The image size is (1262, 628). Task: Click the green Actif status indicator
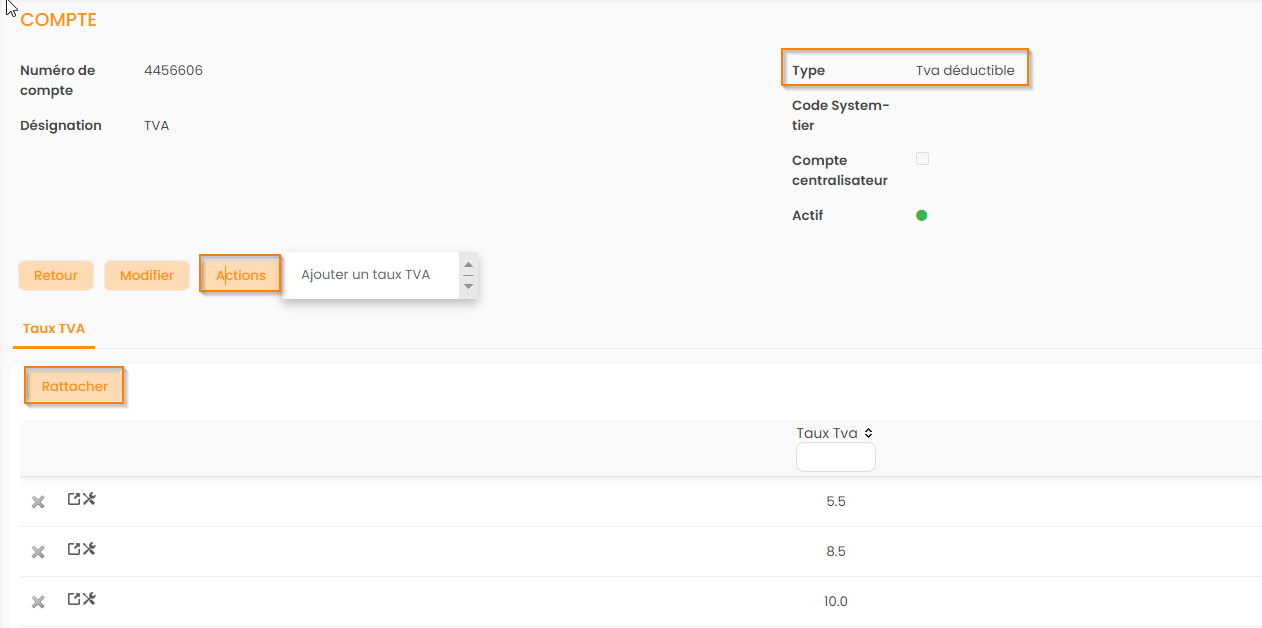[x=922, y=215]
